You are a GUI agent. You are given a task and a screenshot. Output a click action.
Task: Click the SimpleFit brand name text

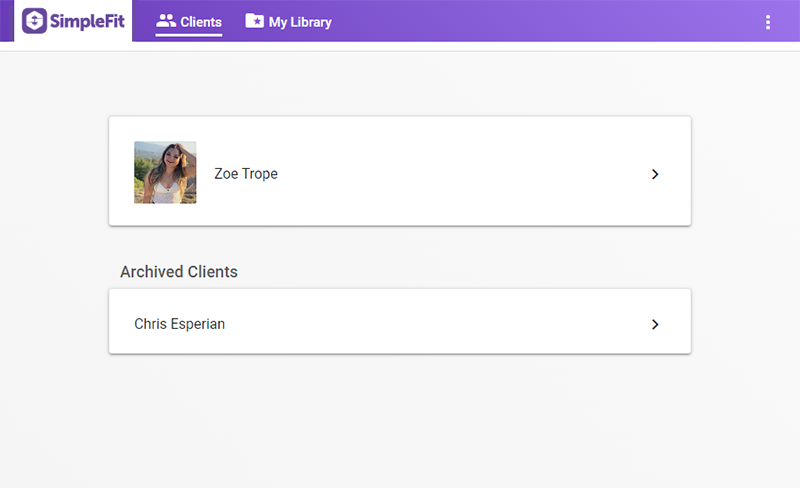click(88, 21)
